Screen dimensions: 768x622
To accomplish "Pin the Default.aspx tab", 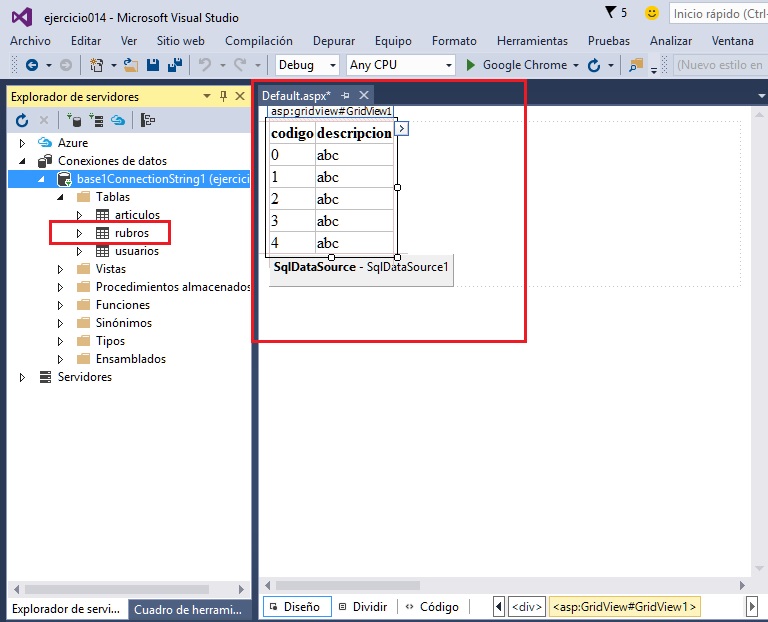I will click(x=345, y=96).
